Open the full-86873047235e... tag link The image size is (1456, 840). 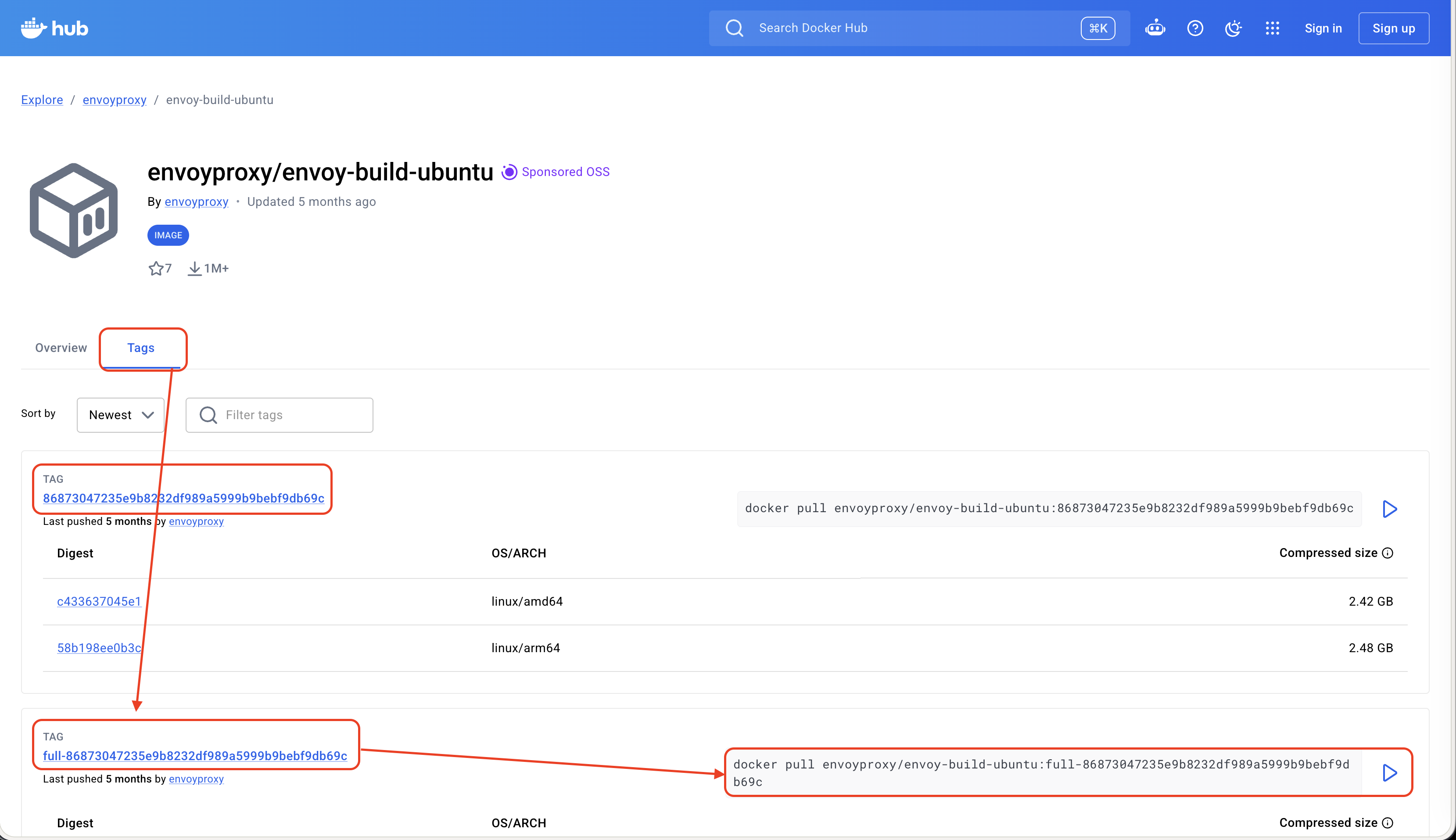[x=195, y=756]
